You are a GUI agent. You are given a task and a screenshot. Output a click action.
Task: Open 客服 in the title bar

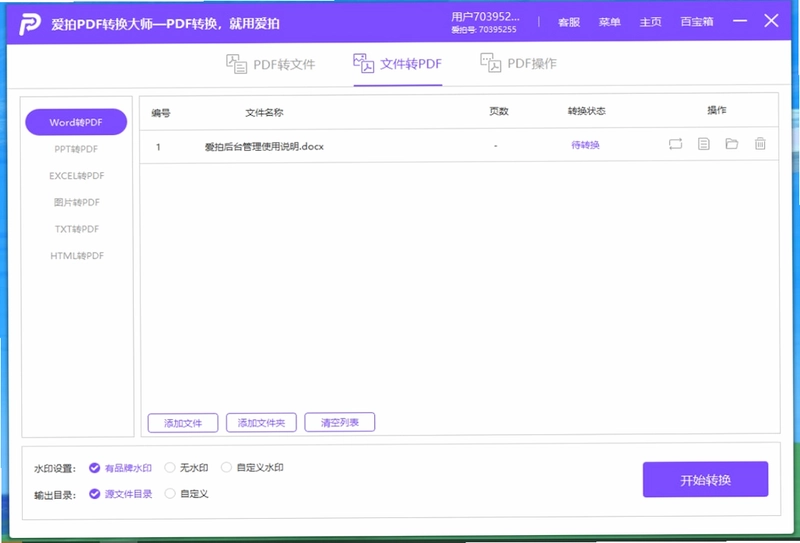click(569, 22)
